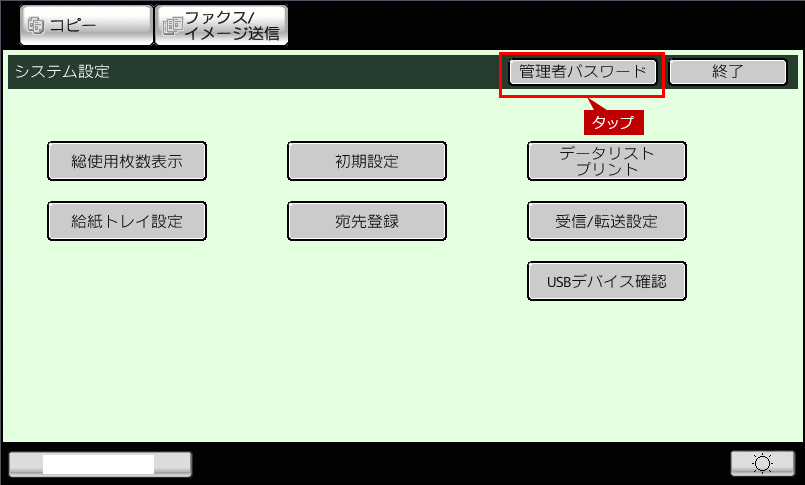Click the システム設定 title text
Image resolution: width=805 pixels, height=485 pixels.
(x=62, y=72)
